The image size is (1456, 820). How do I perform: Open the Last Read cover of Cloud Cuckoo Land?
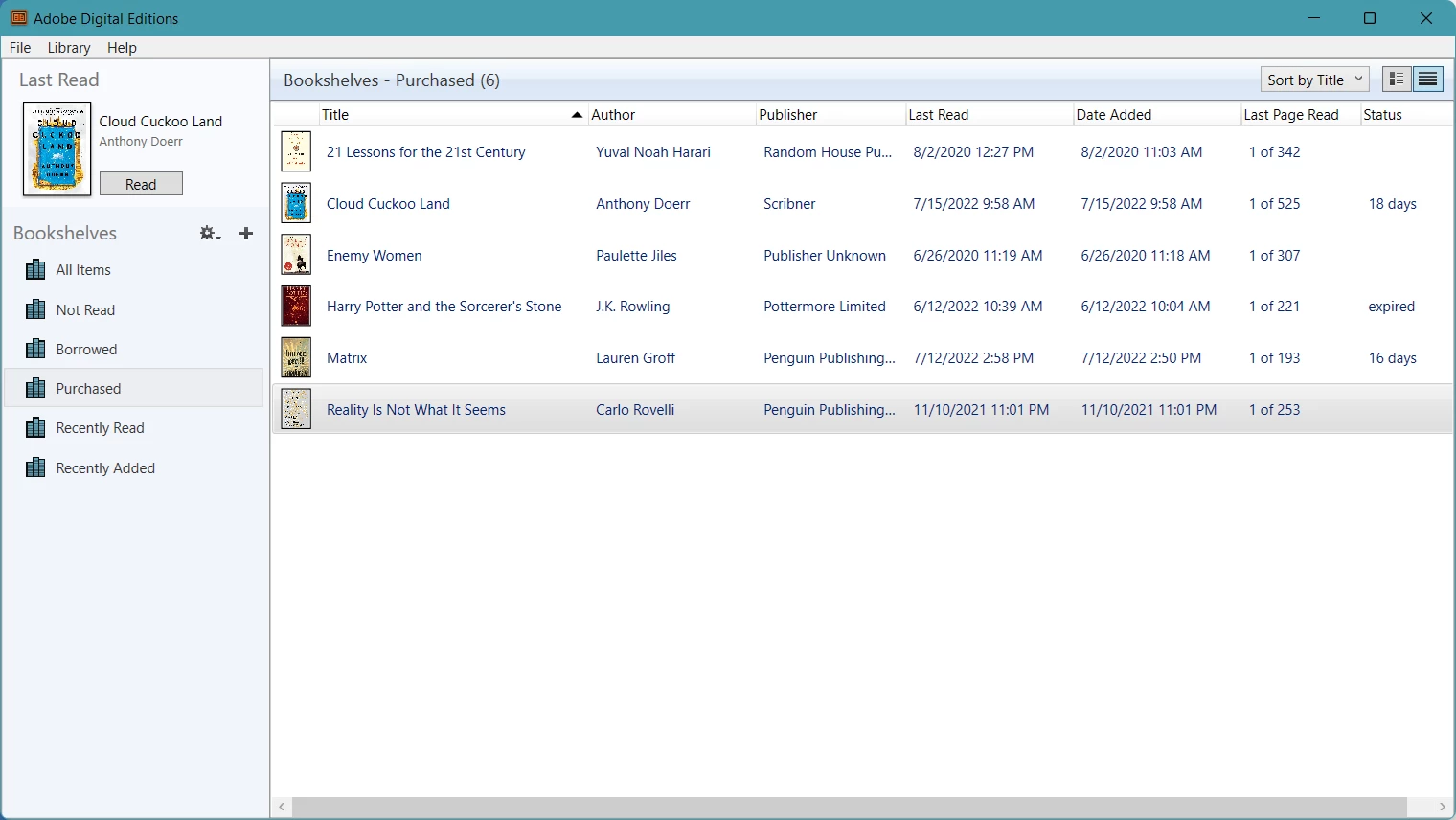click(57, 149)
